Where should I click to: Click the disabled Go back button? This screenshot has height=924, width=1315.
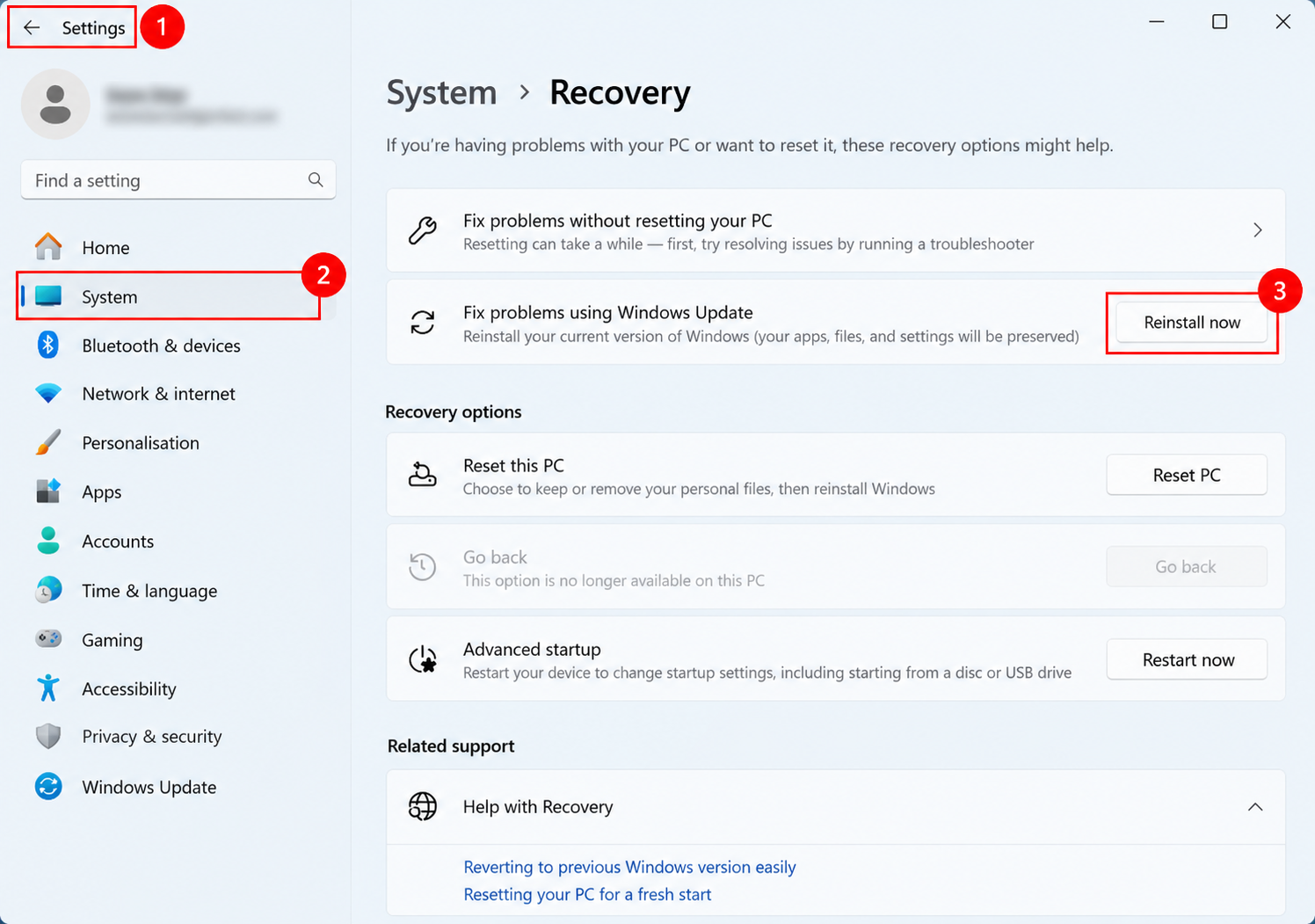coord(1187,567)
